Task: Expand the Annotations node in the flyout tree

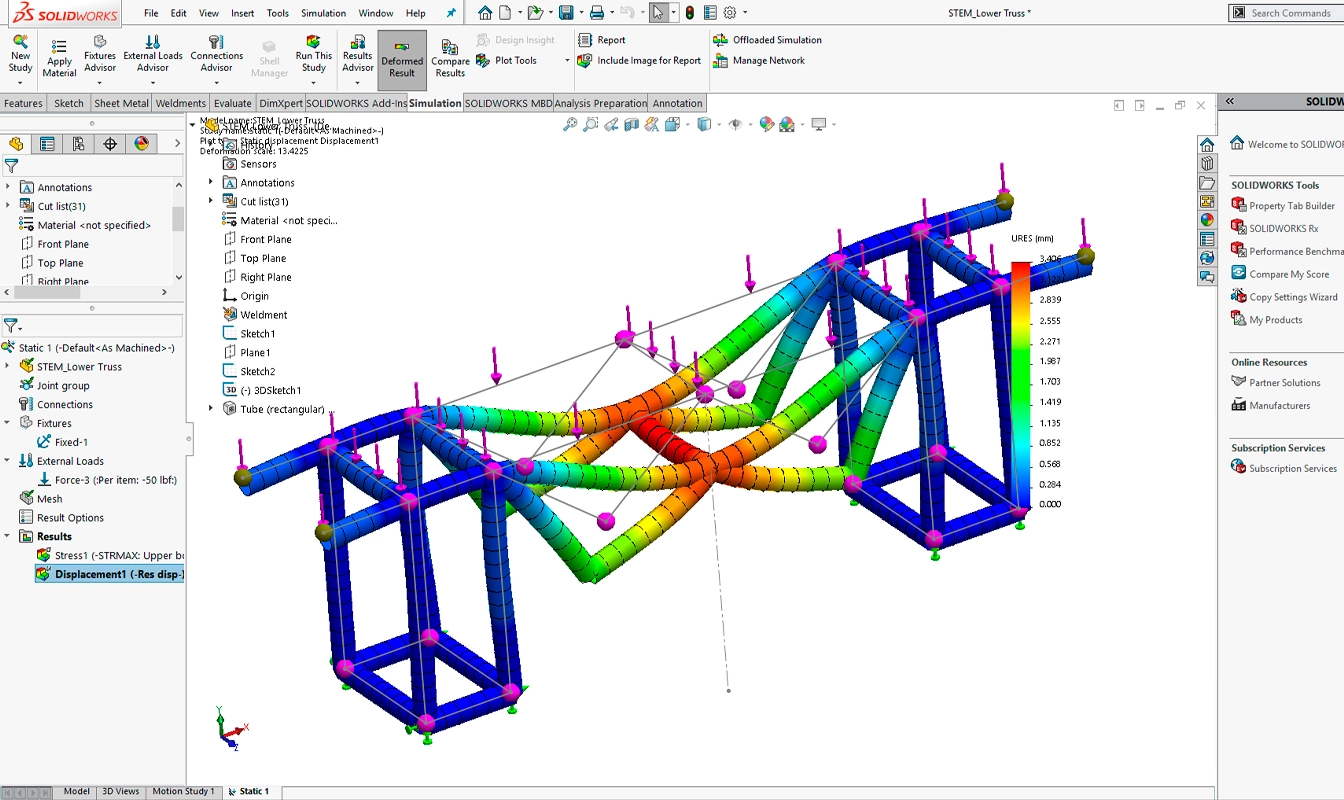Action: [x=211, y=183]
